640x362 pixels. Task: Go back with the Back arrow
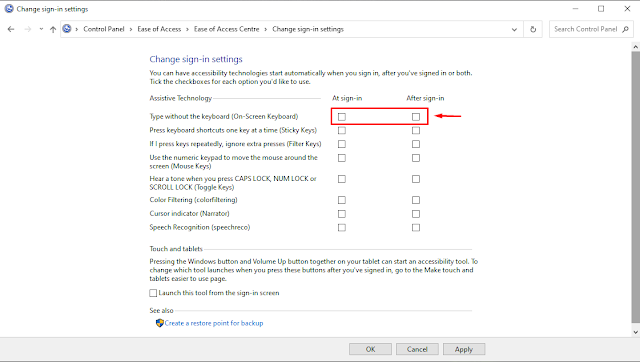(x=11, y=29)
